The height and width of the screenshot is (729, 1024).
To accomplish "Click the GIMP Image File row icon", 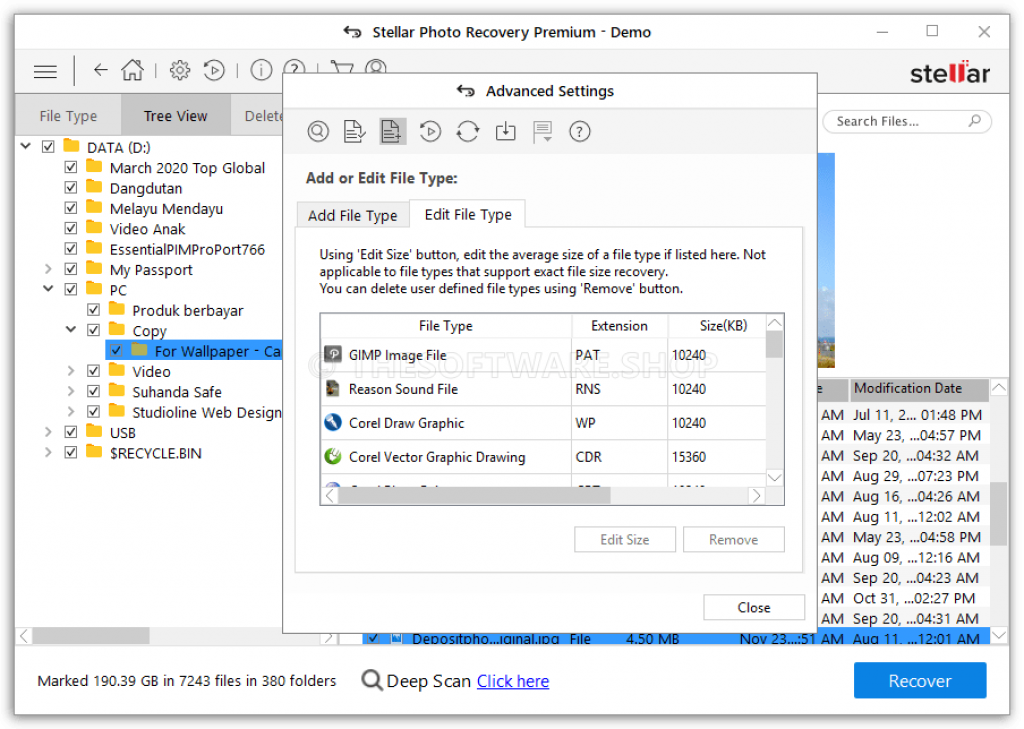I will tap(333, 355).
